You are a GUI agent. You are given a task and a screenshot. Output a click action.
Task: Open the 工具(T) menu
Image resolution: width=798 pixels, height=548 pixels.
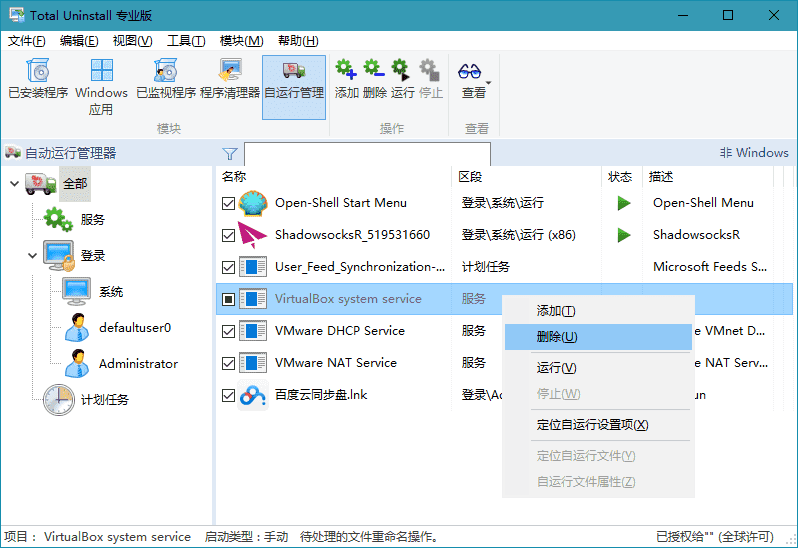(185, 41)
